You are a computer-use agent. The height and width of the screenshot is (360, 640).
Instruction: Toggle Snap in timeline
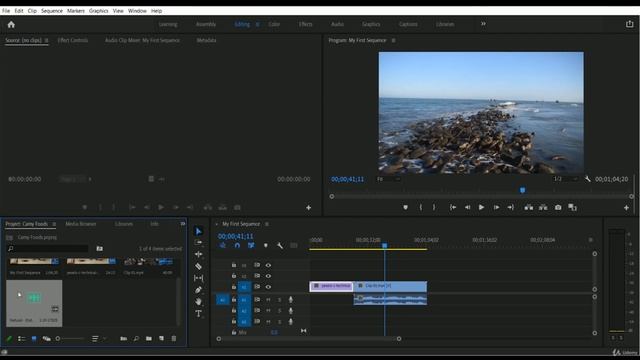tap(237, 245)
